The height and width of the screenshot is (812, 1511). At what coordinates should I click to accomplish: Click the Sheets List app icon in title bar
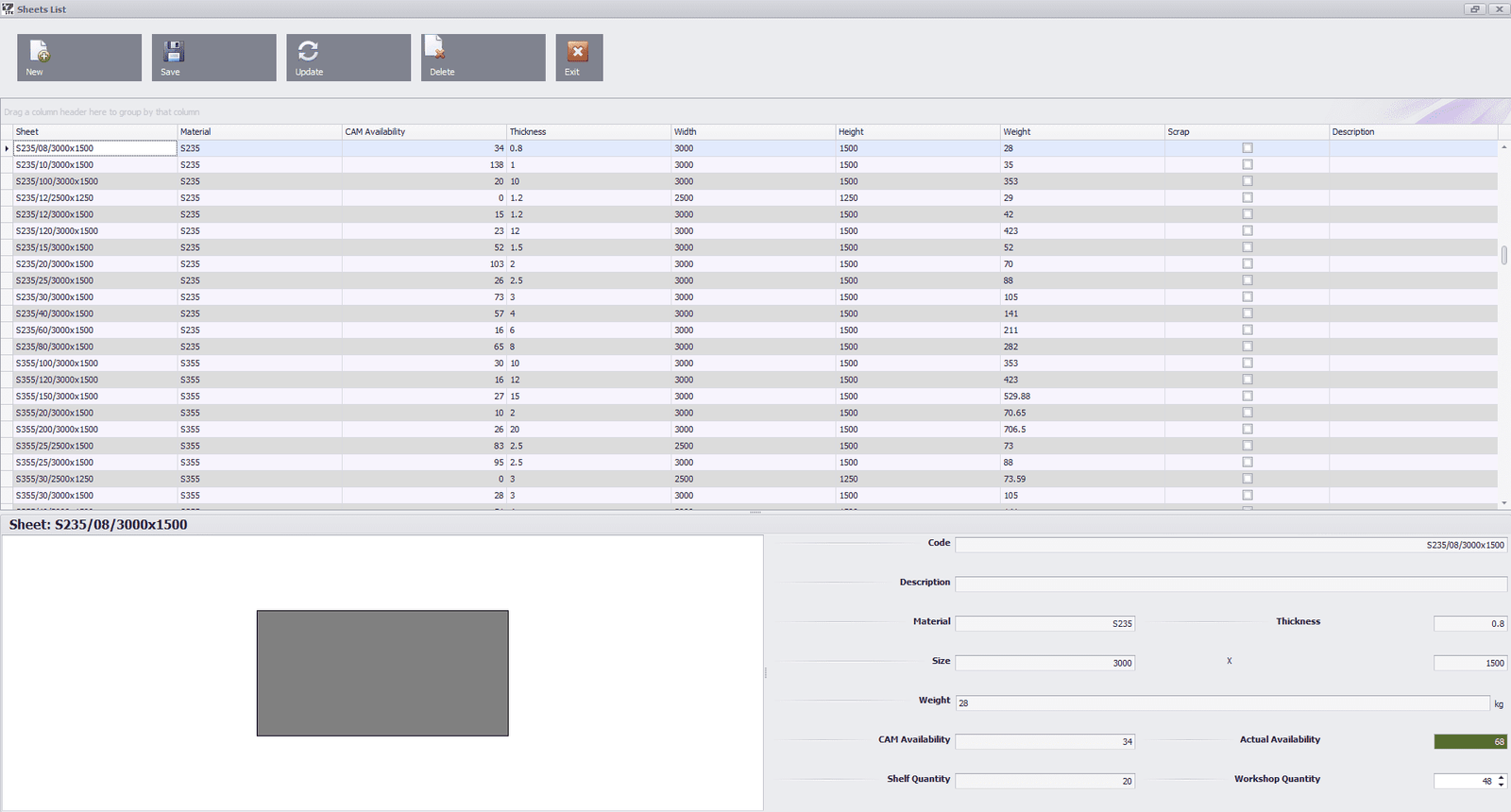(8, 8)
